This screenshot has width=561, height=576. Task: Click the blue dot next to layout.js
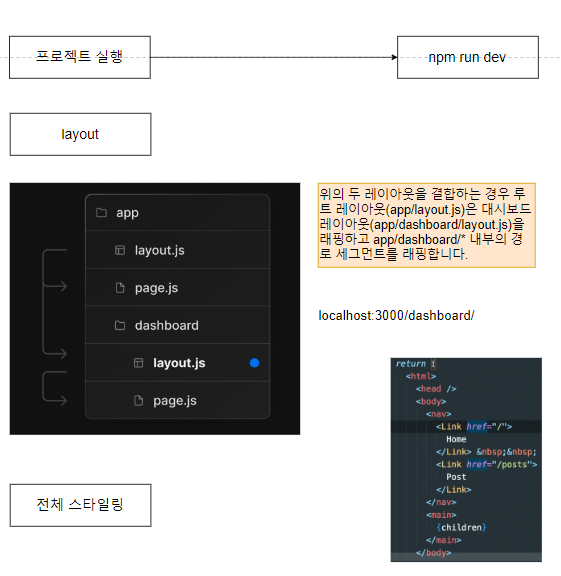[x=254, y=363]
